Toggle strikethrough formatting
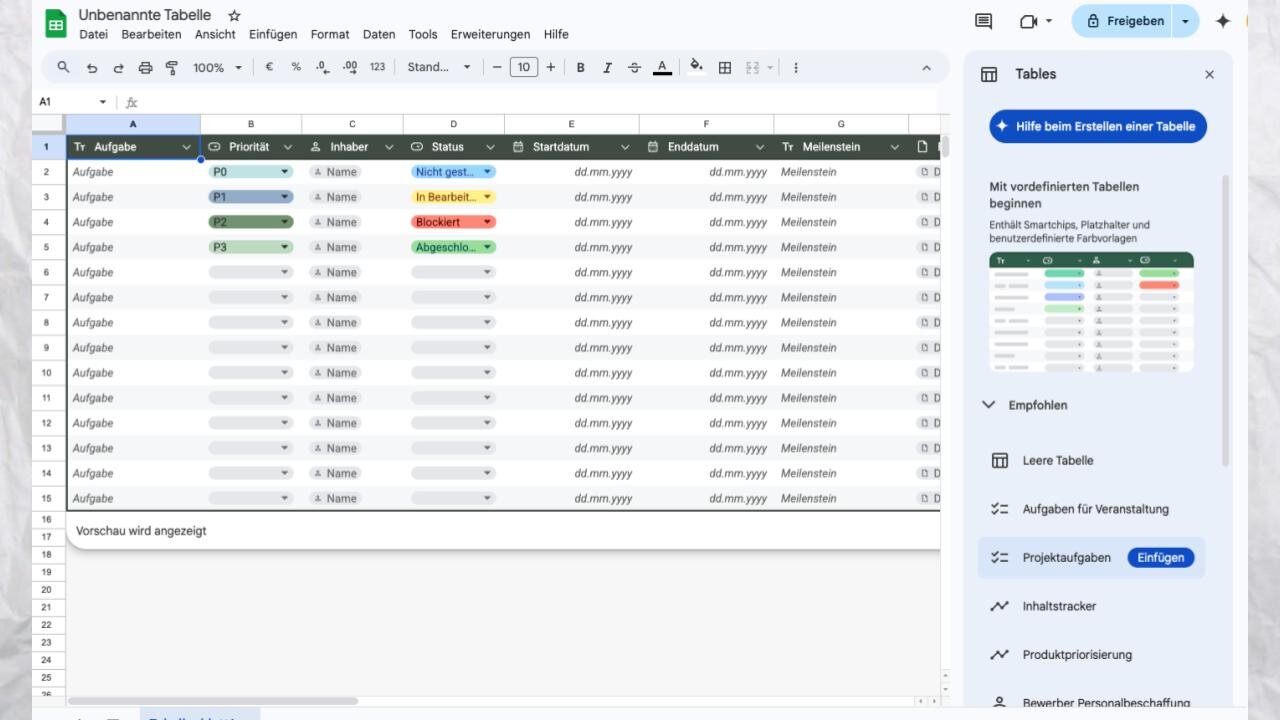The image size is (1280, 720). 634,68
